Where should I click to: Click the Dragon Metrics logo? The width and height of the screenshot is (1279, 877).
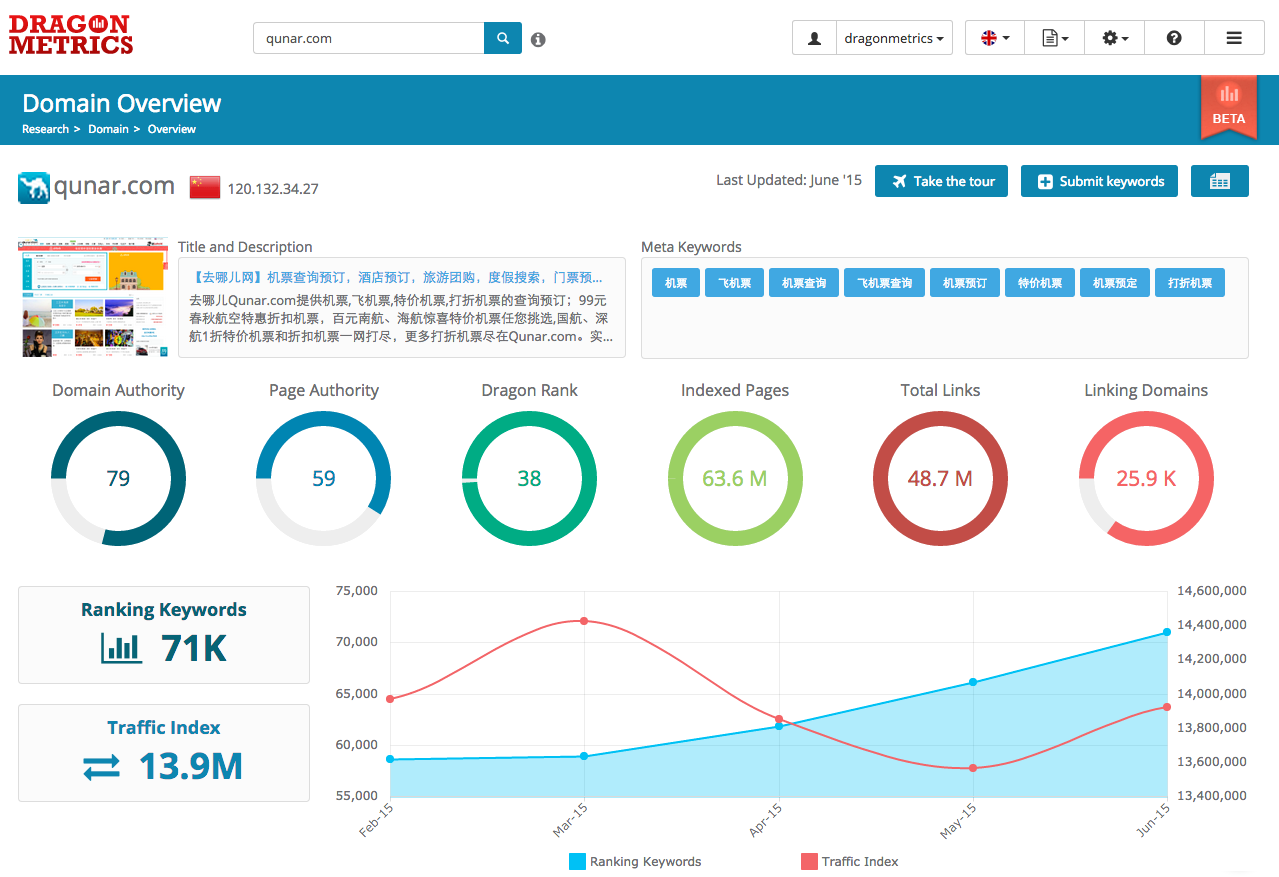(x=71, y=35)
